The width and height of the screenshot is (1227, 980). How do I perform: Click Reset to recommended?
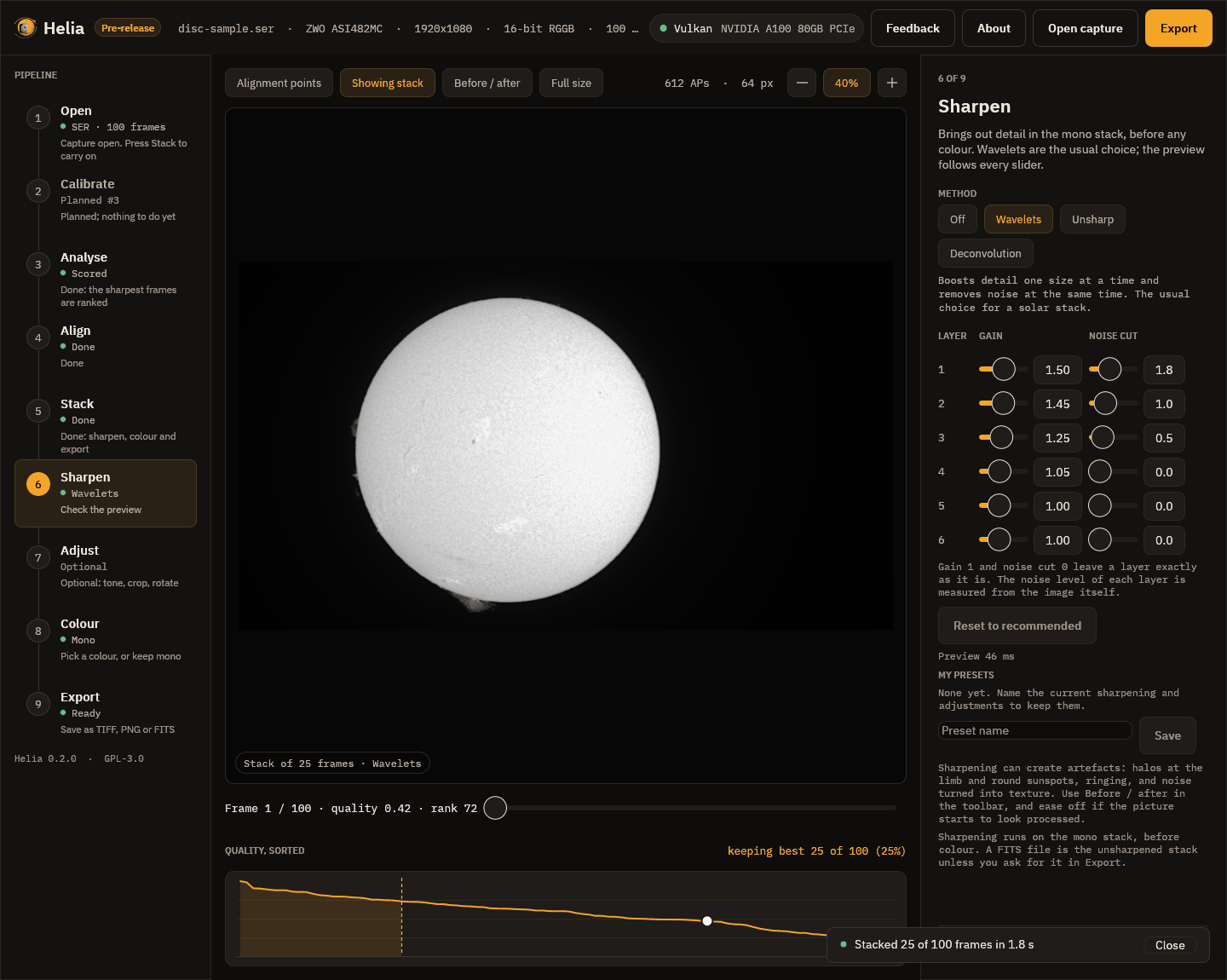(x=1017, y=625)
